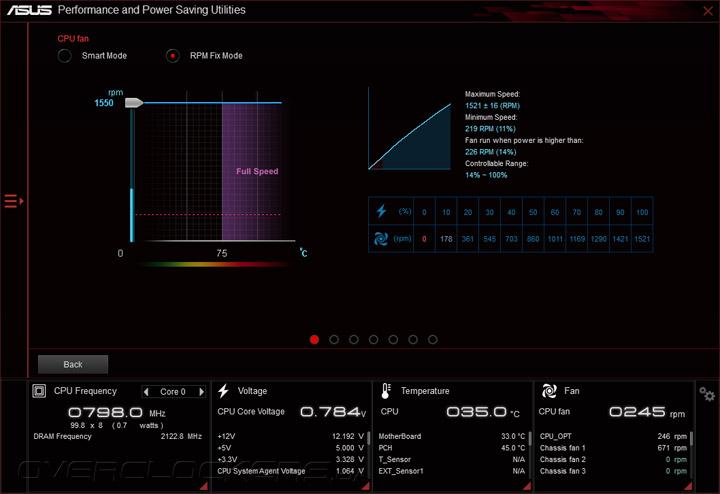Go to sixth page indicator dot

413,339
